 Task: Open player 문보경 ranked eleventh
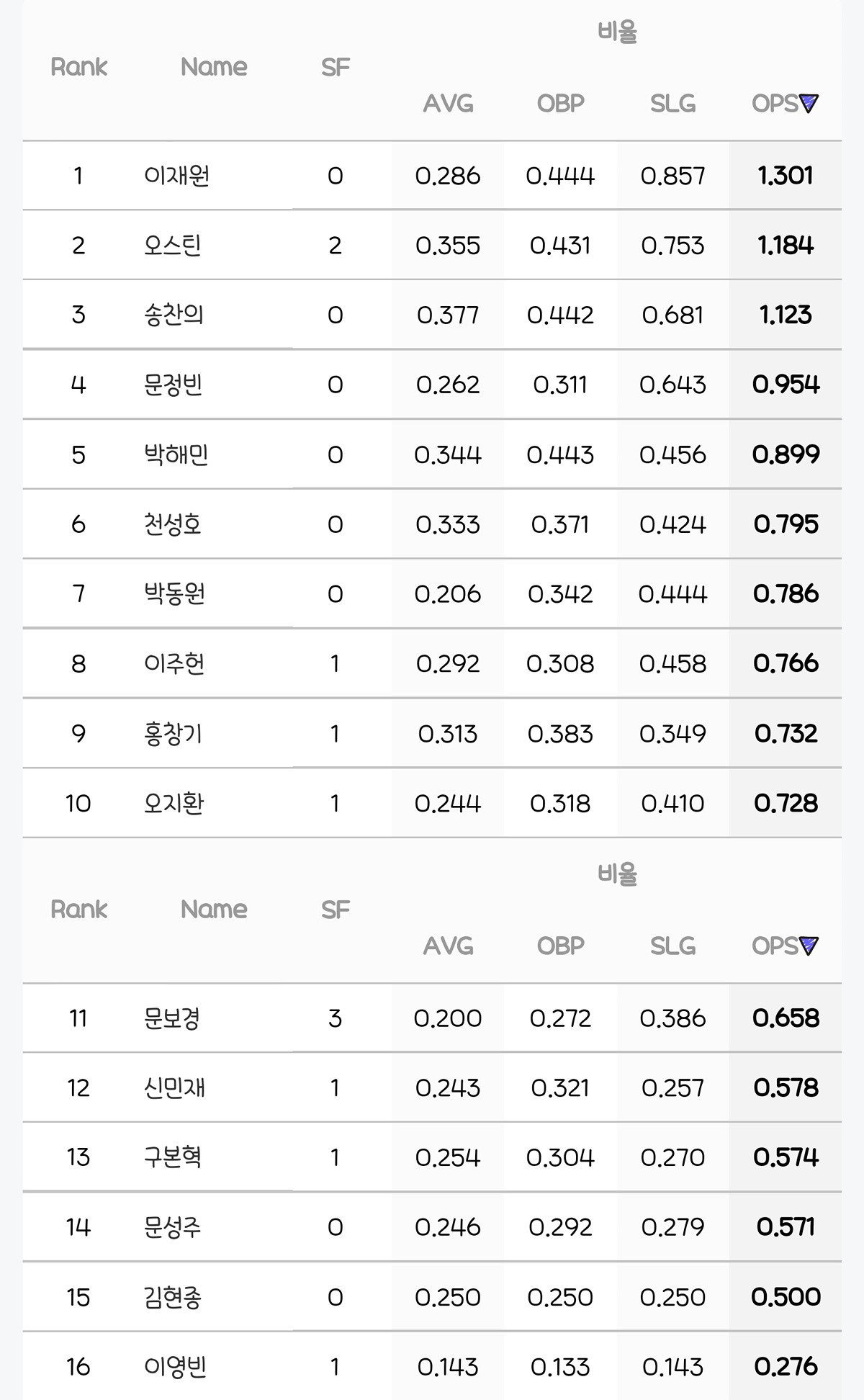[171, 1018]
